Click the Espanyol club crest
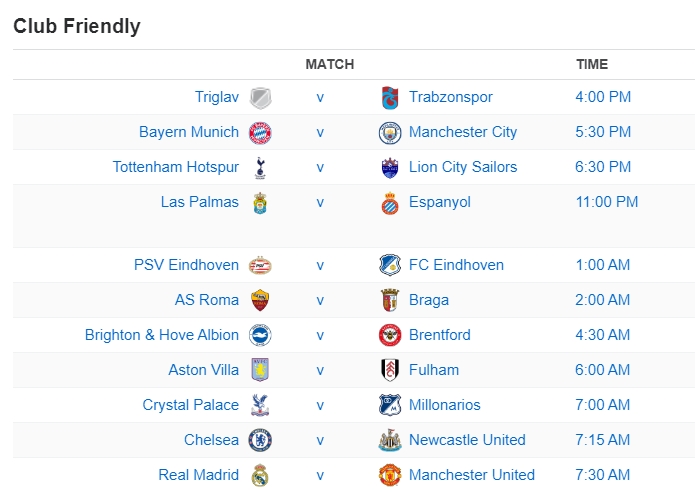695x492 pixels. point(390,203)
